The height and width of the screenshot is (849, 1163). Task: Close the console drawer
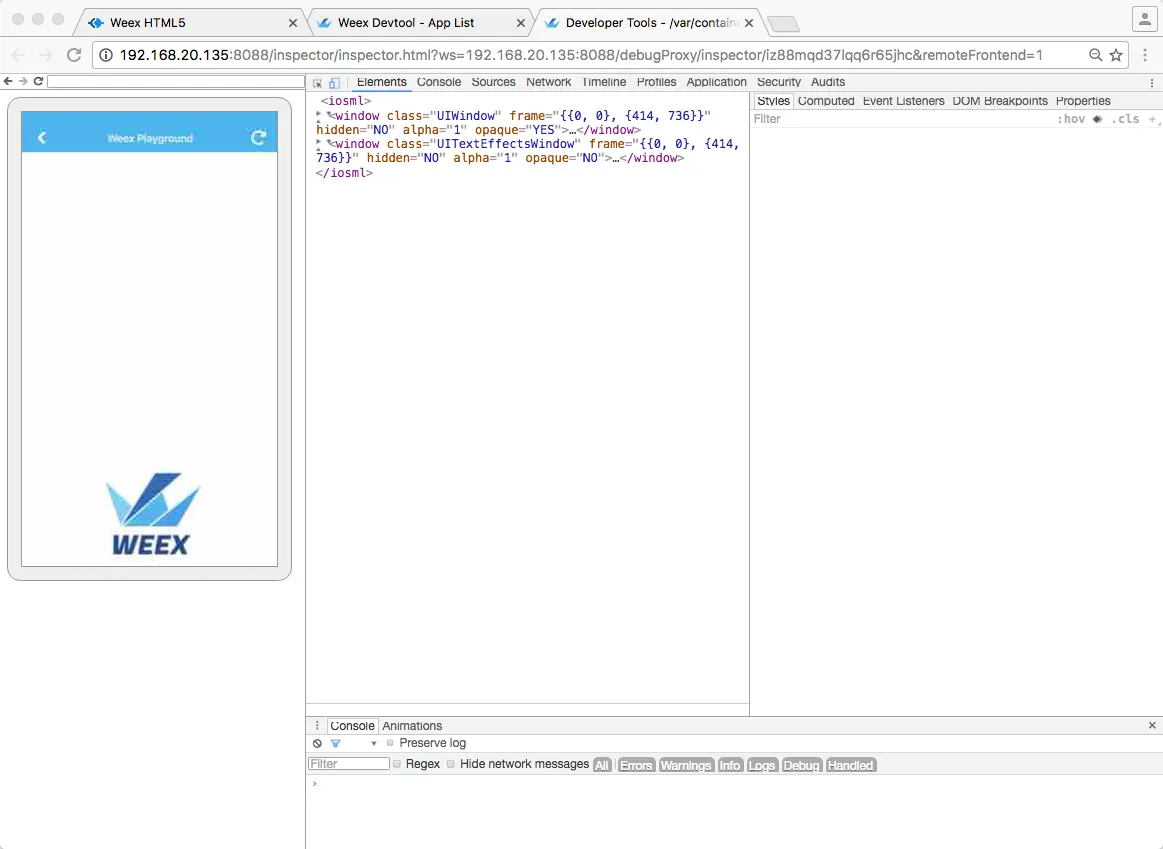click(x=1152, y=725)
